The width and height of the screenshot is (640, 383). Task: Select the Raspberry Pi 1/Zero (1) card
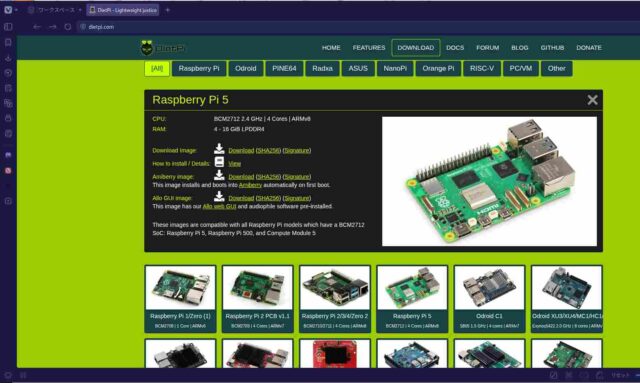tap(180, 298)
